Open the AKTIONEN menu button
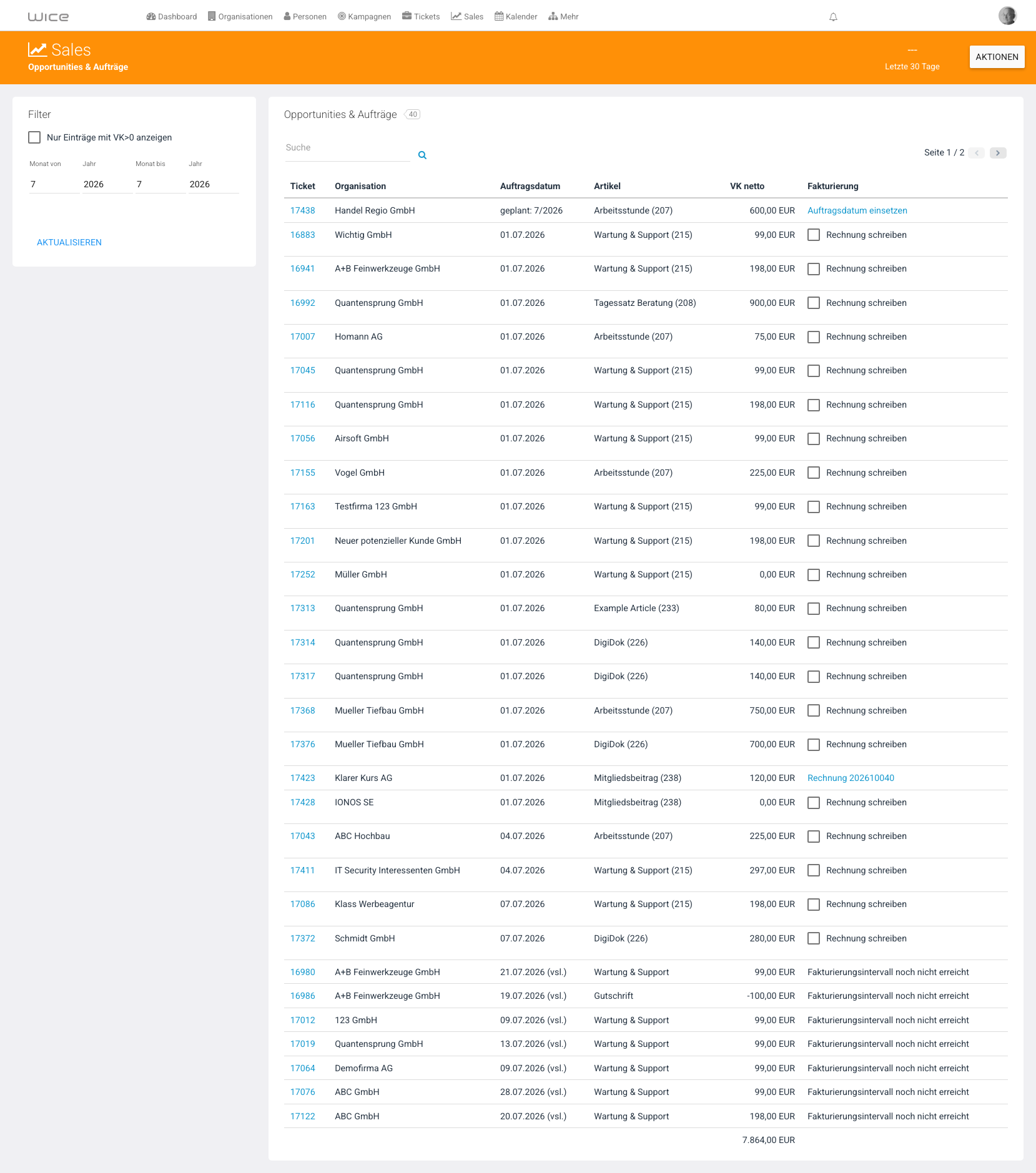The image size is (1036, 1173). (997, 57)
